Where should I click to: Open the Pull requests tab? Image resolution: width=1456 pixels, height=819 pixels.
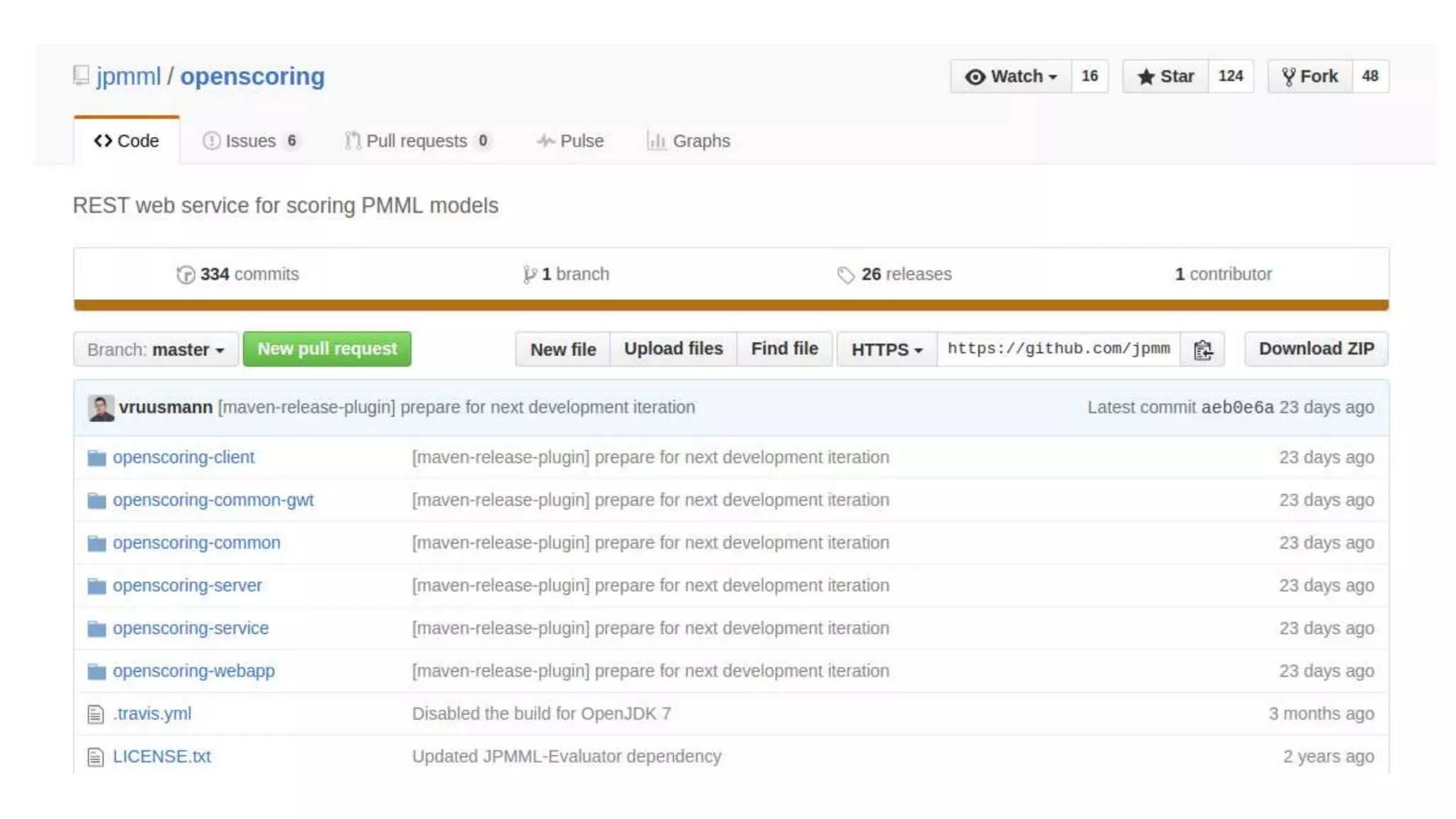click(417, 141)
